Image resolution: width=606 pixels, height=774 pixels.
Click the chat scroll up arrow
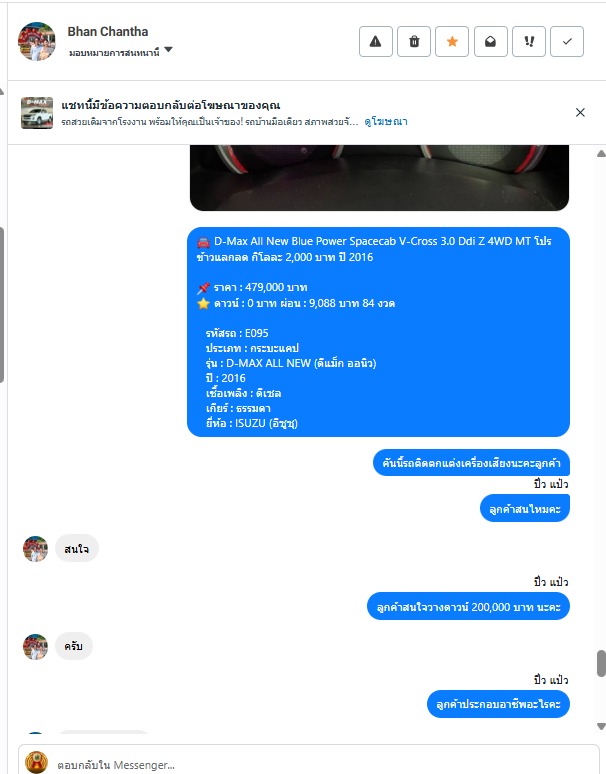pos(601,154)
